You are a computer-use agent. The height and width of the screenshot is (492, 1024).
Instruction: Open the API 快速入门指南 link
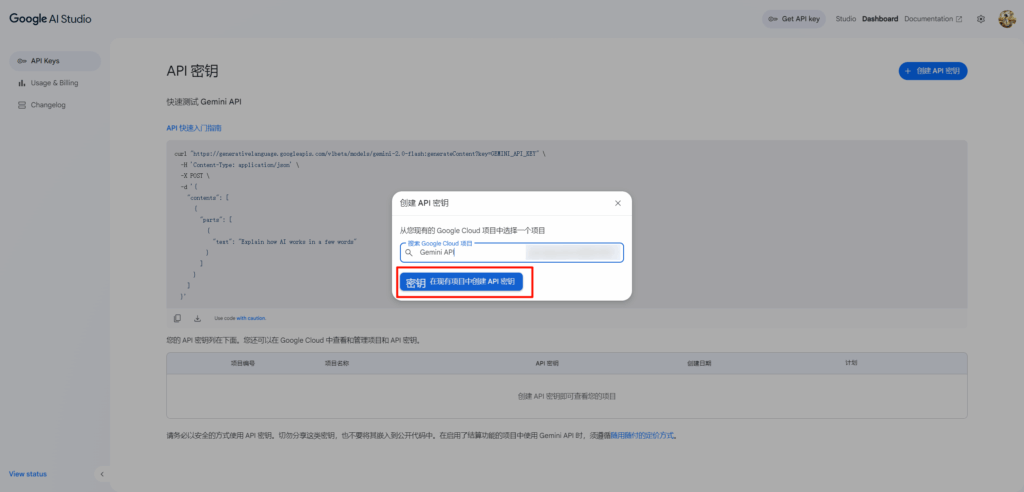[195, 128]
